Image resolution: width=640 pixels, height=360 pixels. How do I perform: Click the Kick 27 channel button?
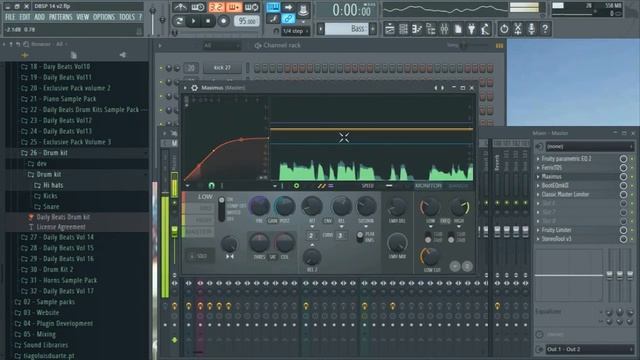click(x=222, y=68)
